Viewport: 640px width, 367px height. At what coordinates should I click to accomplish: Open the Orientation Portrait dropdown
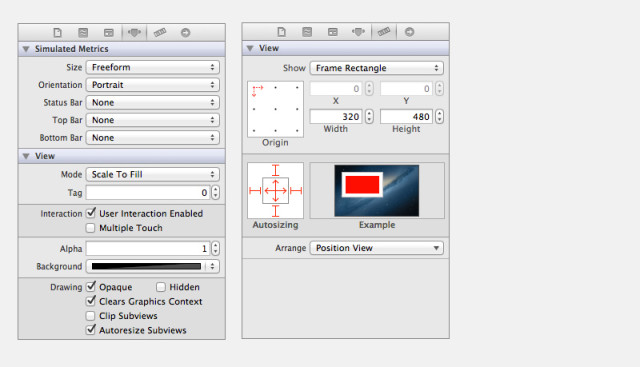point(153,85)
